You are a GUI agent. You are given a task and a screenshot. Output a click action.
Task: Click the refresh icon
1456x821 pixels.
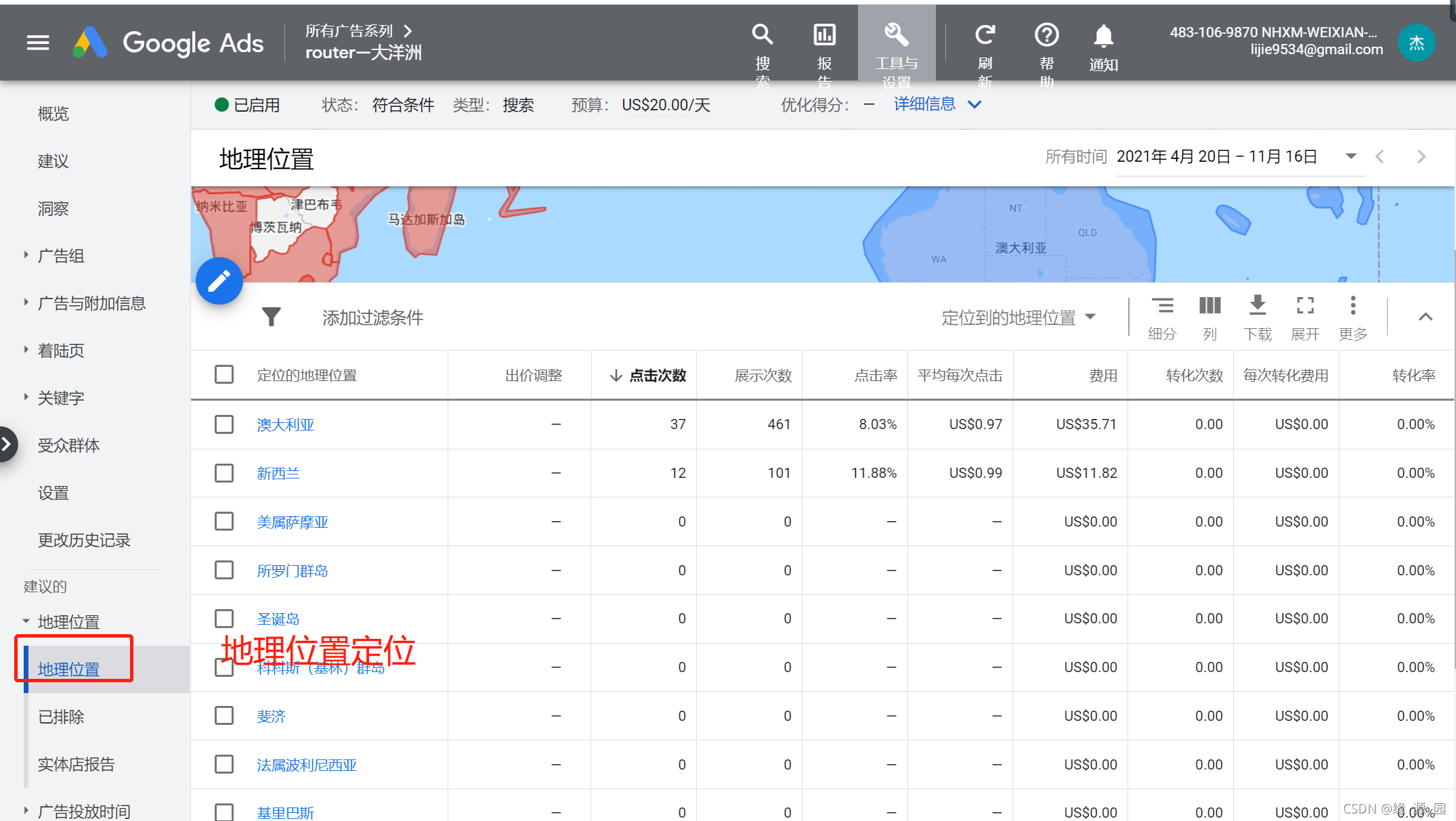[x=985, y=35]
